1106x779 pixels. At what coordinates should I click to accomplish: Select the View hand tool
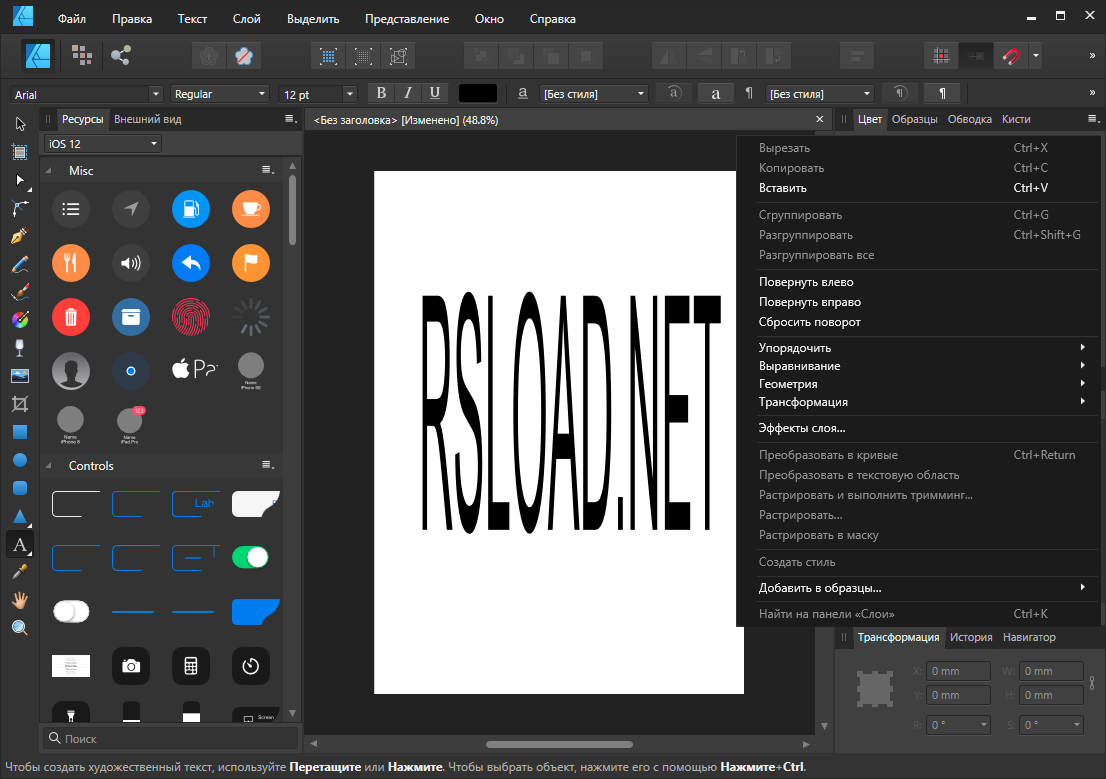pos(20,600)
